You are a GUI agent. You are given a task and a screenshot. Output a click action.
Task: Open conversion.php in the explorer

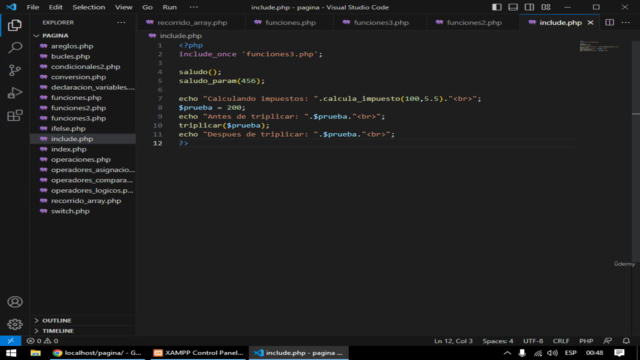83,77
